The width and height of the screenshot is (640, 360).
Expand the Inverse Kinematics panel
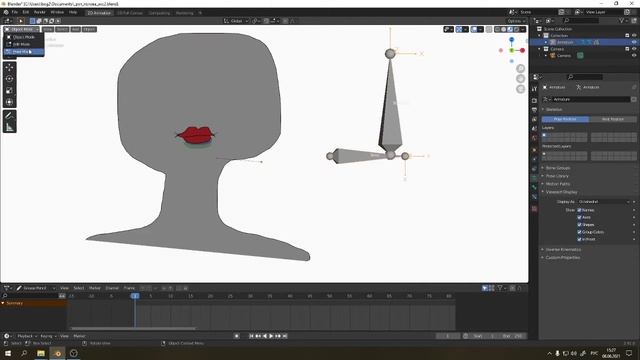pos(563,249)
